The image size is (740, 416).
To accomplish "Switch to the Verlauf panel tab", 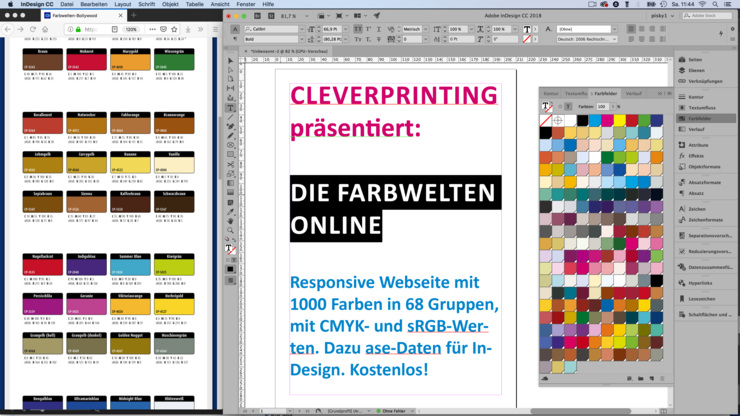I will coord(633,93).
